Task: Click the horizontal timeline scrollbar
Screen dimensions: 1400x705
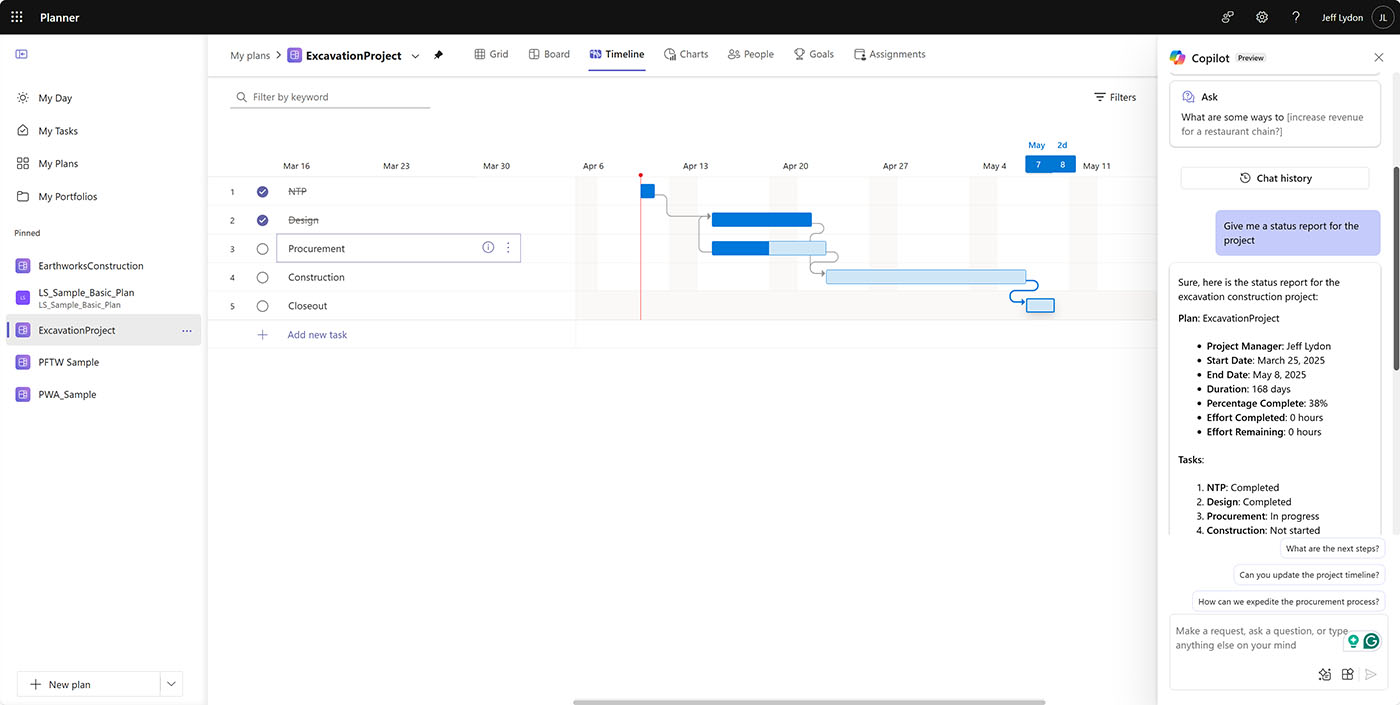Action: click(x=809, y=702)
